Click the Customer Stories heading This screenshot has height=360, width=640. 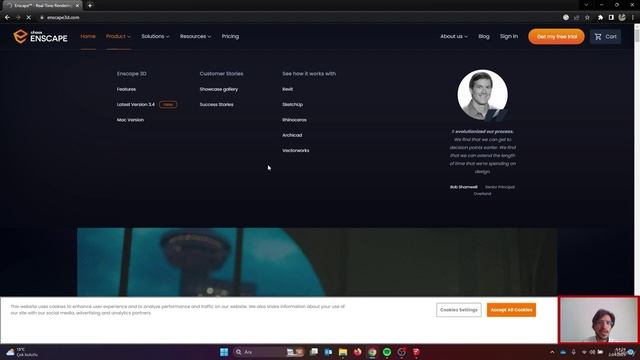(x=221, y=74)
